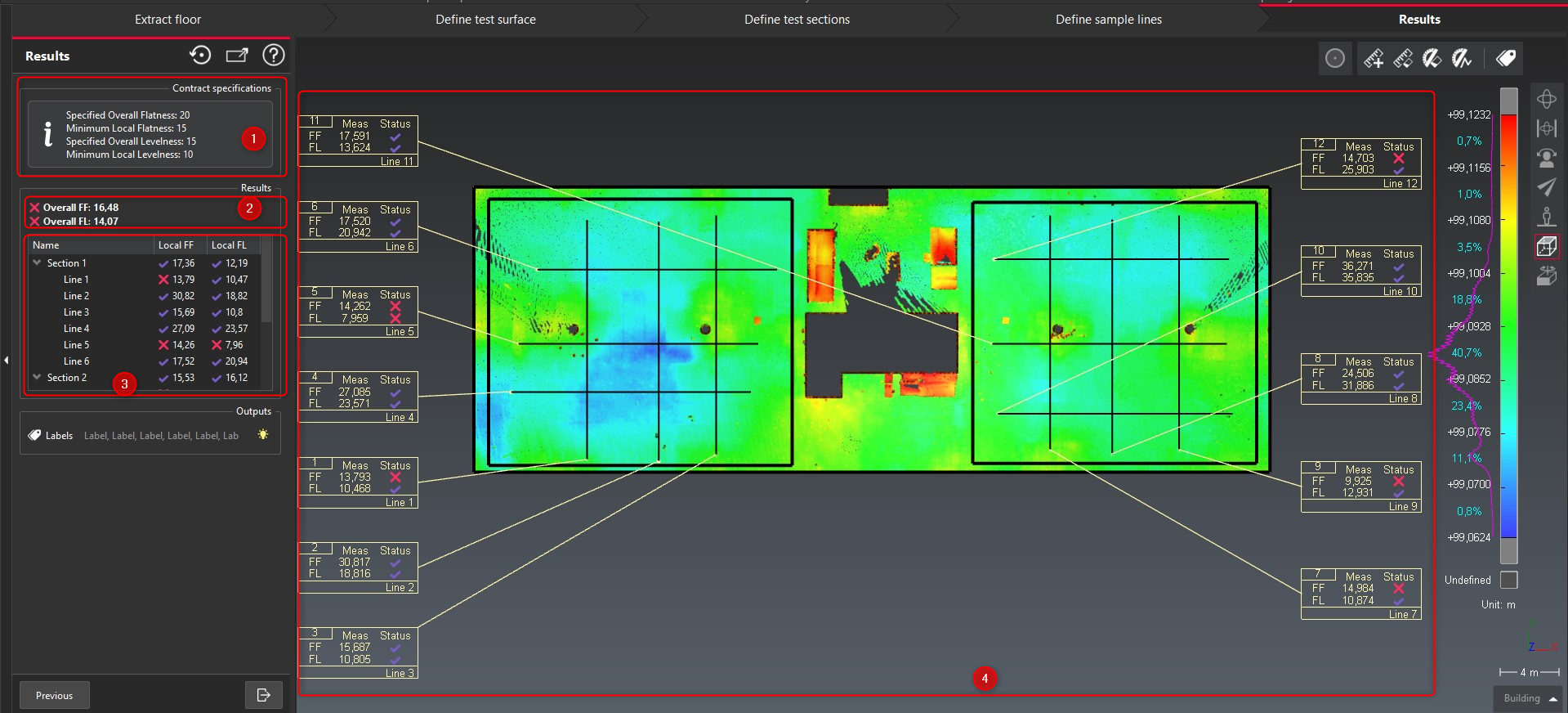Go to the Define test sections step
1568x713 pixels.
coord(797,20)
